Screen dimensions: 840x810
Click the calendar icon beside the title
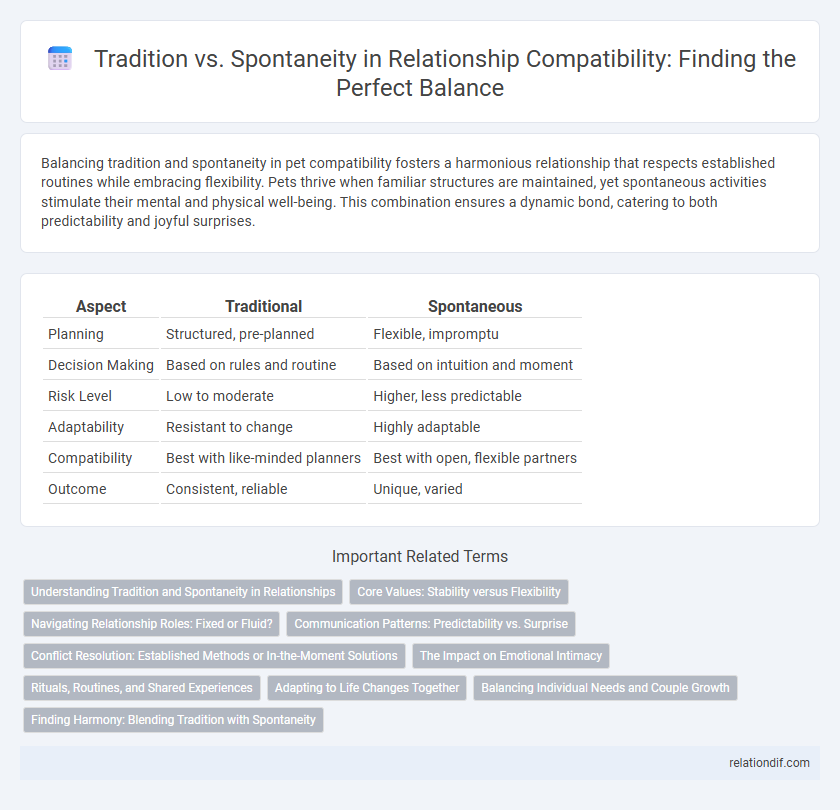(61, 60)
